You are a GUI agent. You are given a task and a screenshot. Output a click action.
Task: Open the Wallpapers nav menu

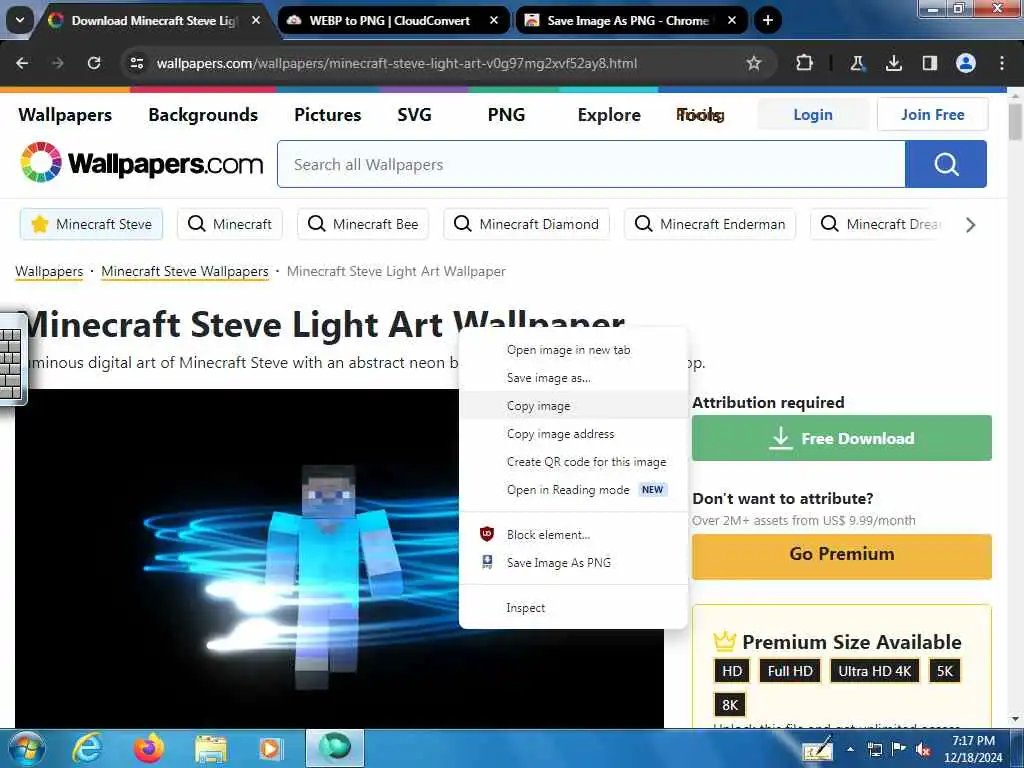65,115
